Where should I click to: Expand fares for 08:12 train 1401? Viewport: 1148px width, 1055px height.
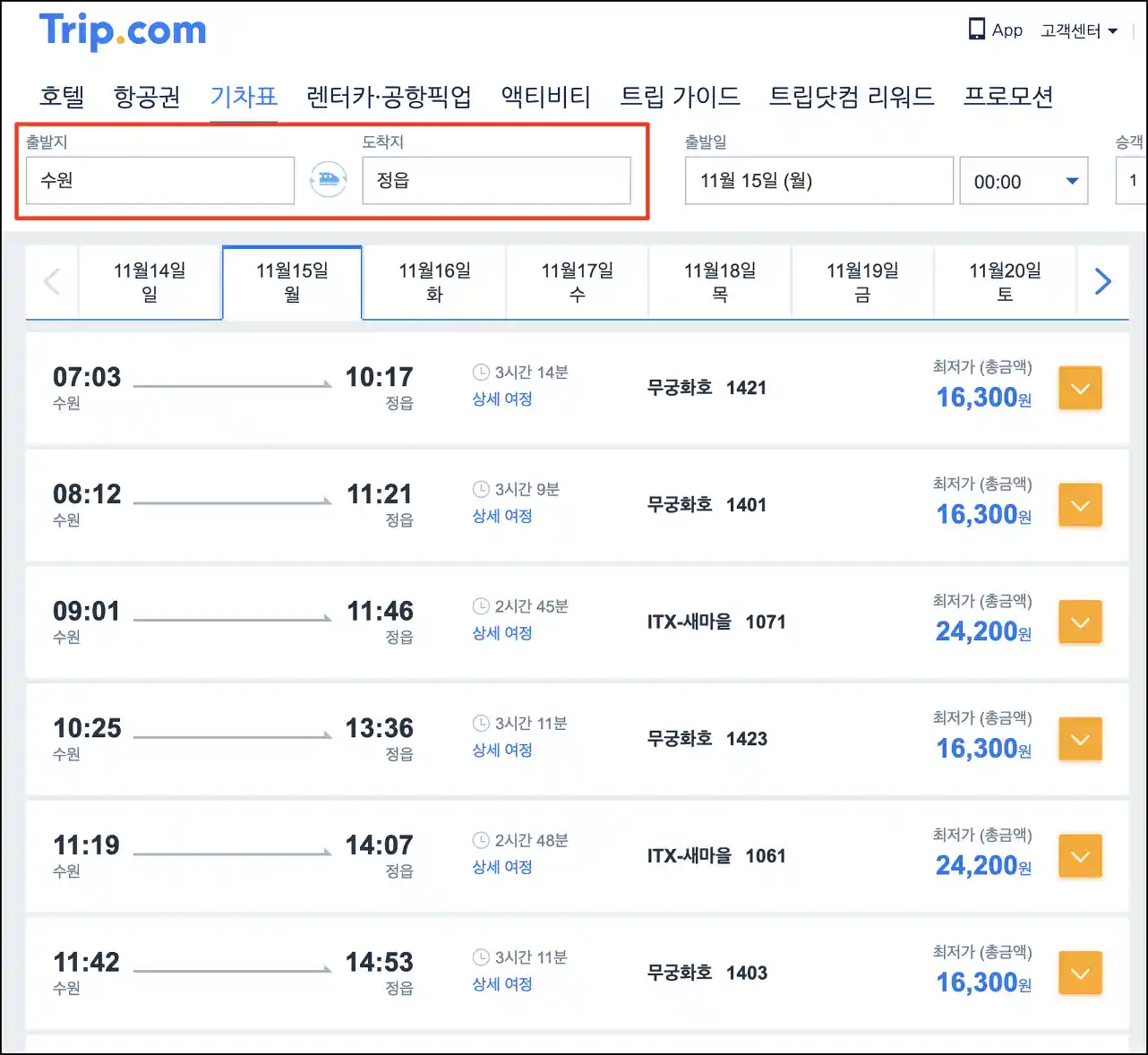(1080, 505)
